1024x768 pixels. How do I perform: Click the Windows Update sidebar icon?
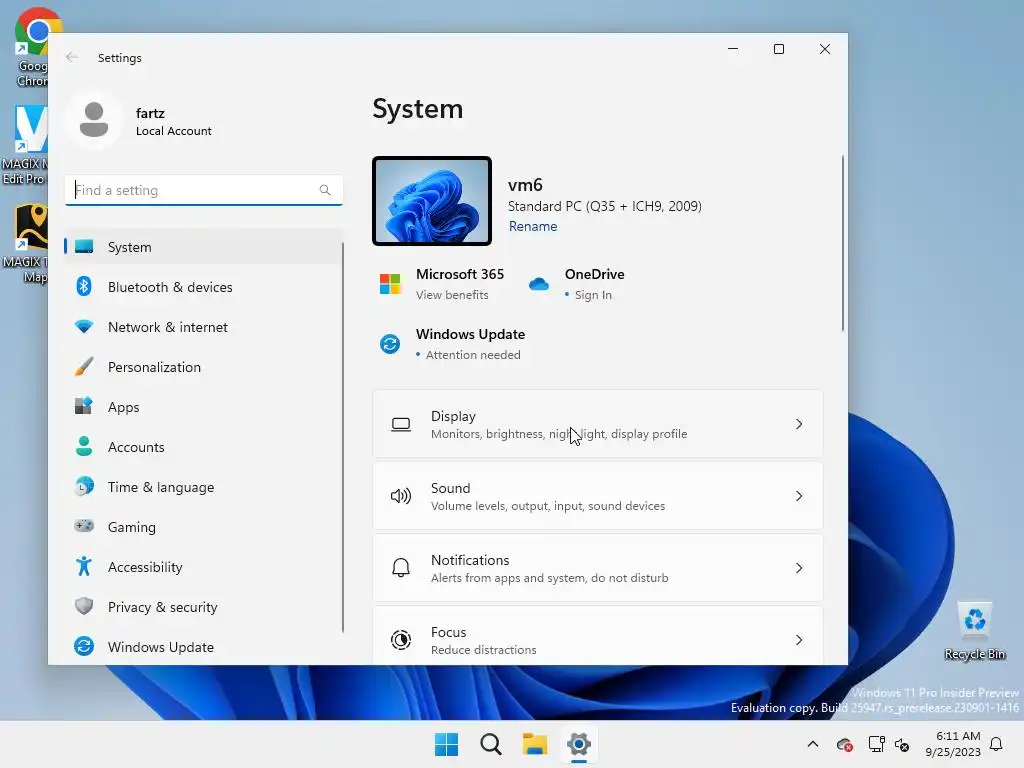(84, 646)
